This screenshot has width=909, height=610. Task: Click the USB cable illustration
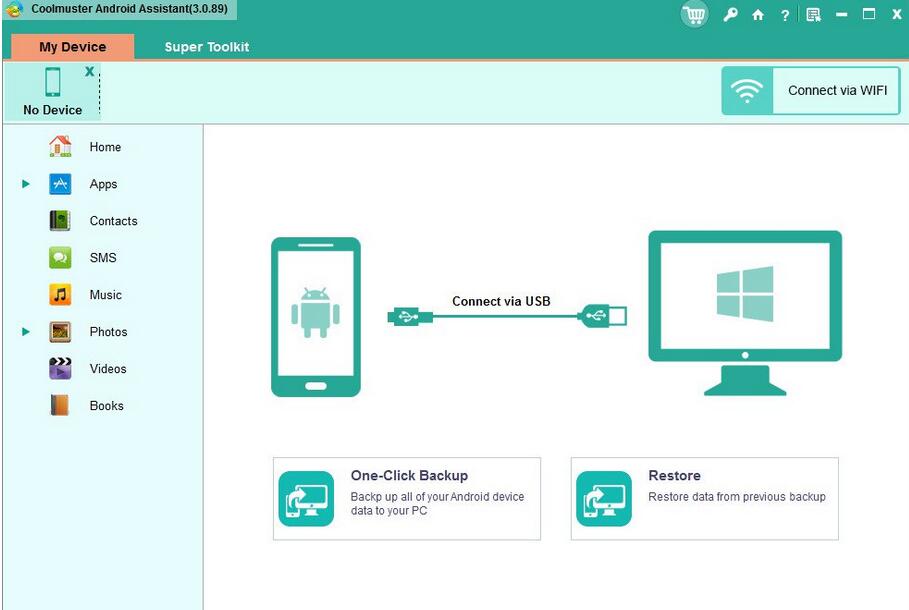tap(507, 316)
